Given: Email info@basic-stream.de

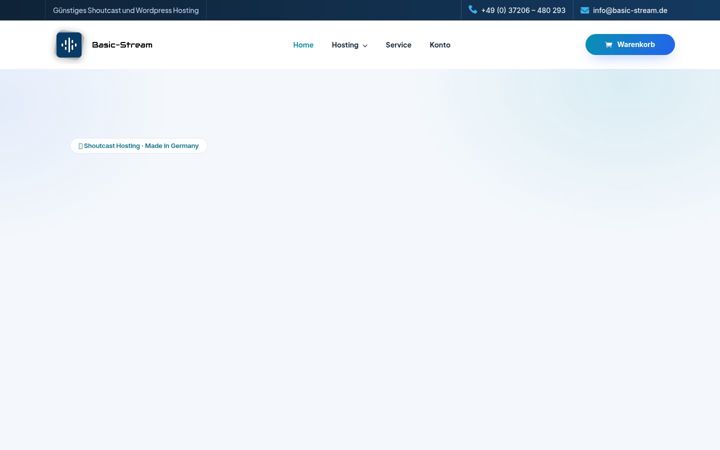Looking at the screenshot, I should coord(630,10).
